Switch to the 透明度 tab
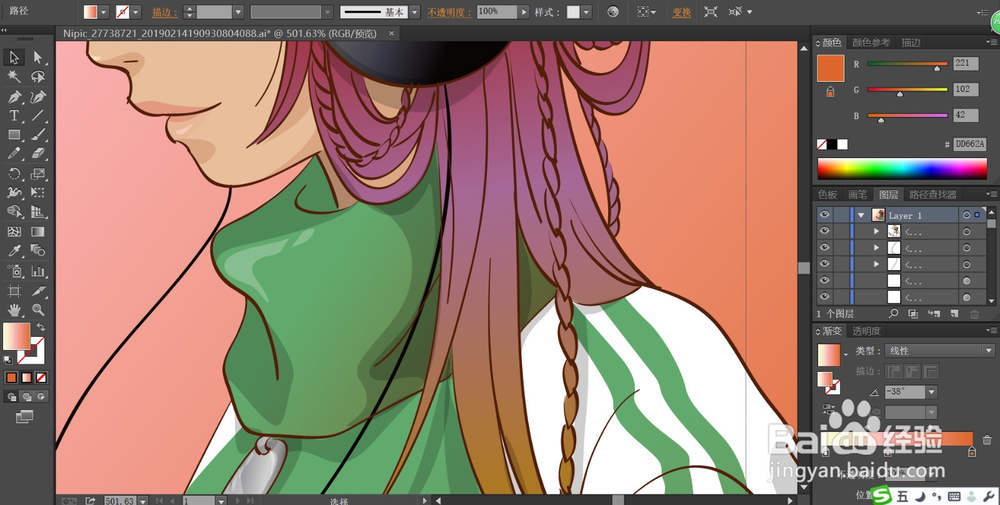This screenshot has width=1000, height=505. tap(867, 330)
